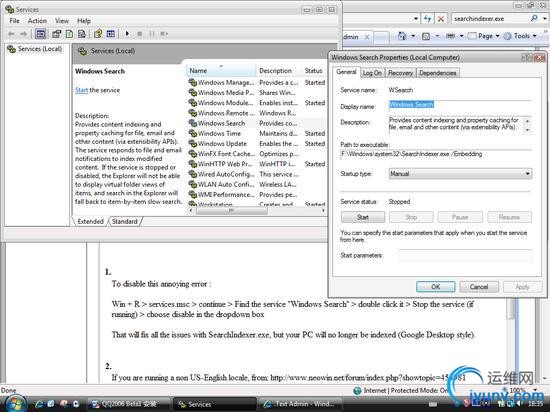This screenshot has width=550, height=412.
Task: Stop Service with the square toolbar icon
Action: [140, 34]
